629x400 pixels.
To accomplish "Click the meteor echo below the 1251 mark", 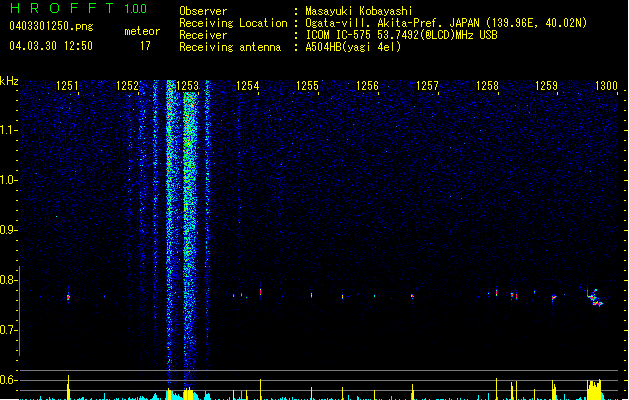I will point(68,297).
